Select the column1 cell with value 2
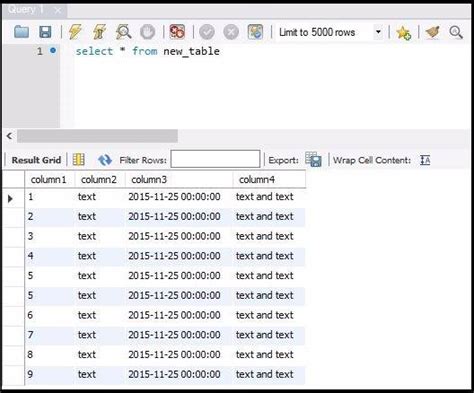 pos(50,216)
